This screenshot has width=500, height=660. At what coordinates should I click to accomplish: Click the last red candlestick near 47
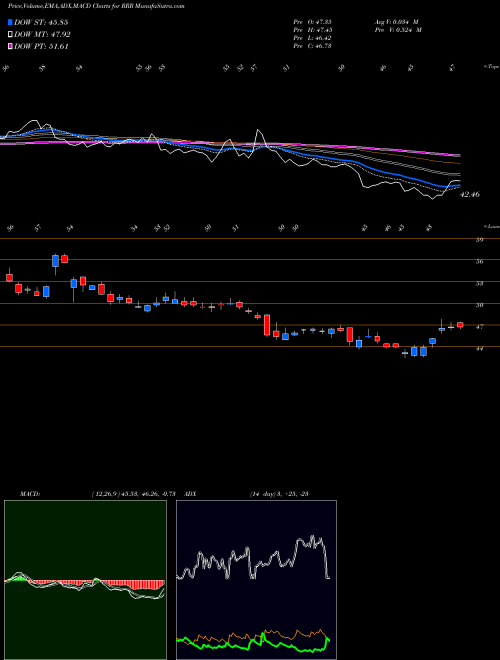(x=460, y=325)
